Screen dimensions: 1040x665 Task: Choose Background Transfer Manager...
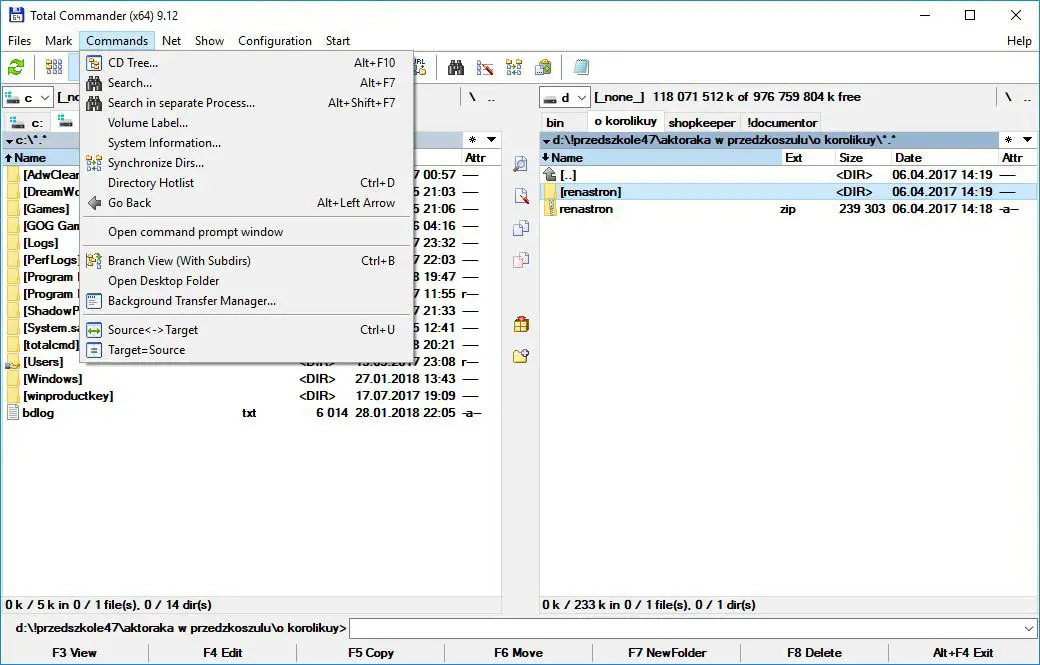[x=247, y=301]
